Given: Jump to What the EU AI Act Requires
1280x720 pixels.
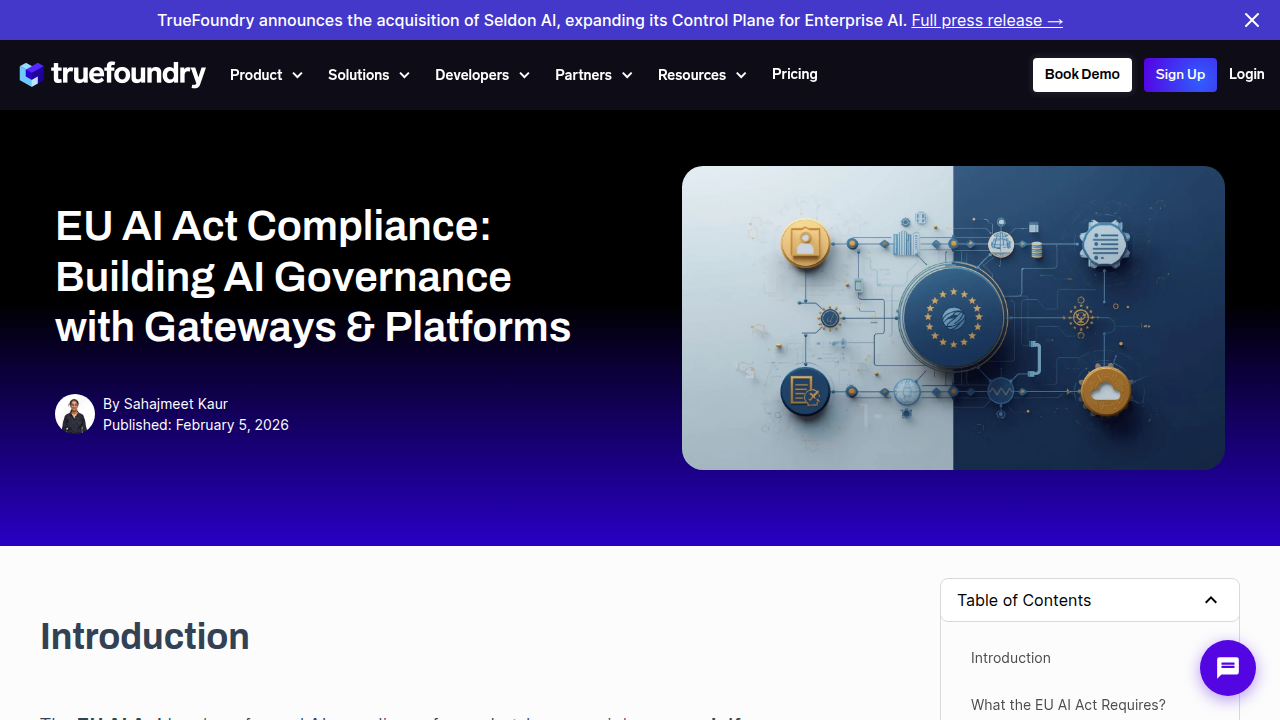Looking at the screenshot, I should point(1068,705).
